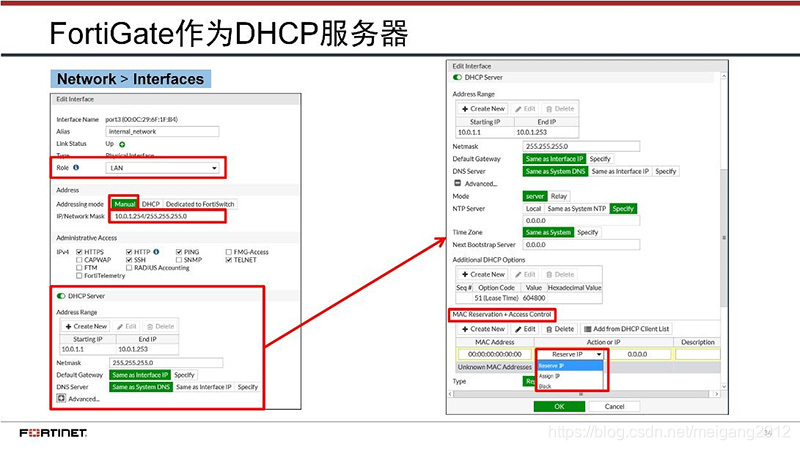Screen dimensions: 800x450
Task: Toggle DHCP Server switch in right panel
Action: (457, 78)
